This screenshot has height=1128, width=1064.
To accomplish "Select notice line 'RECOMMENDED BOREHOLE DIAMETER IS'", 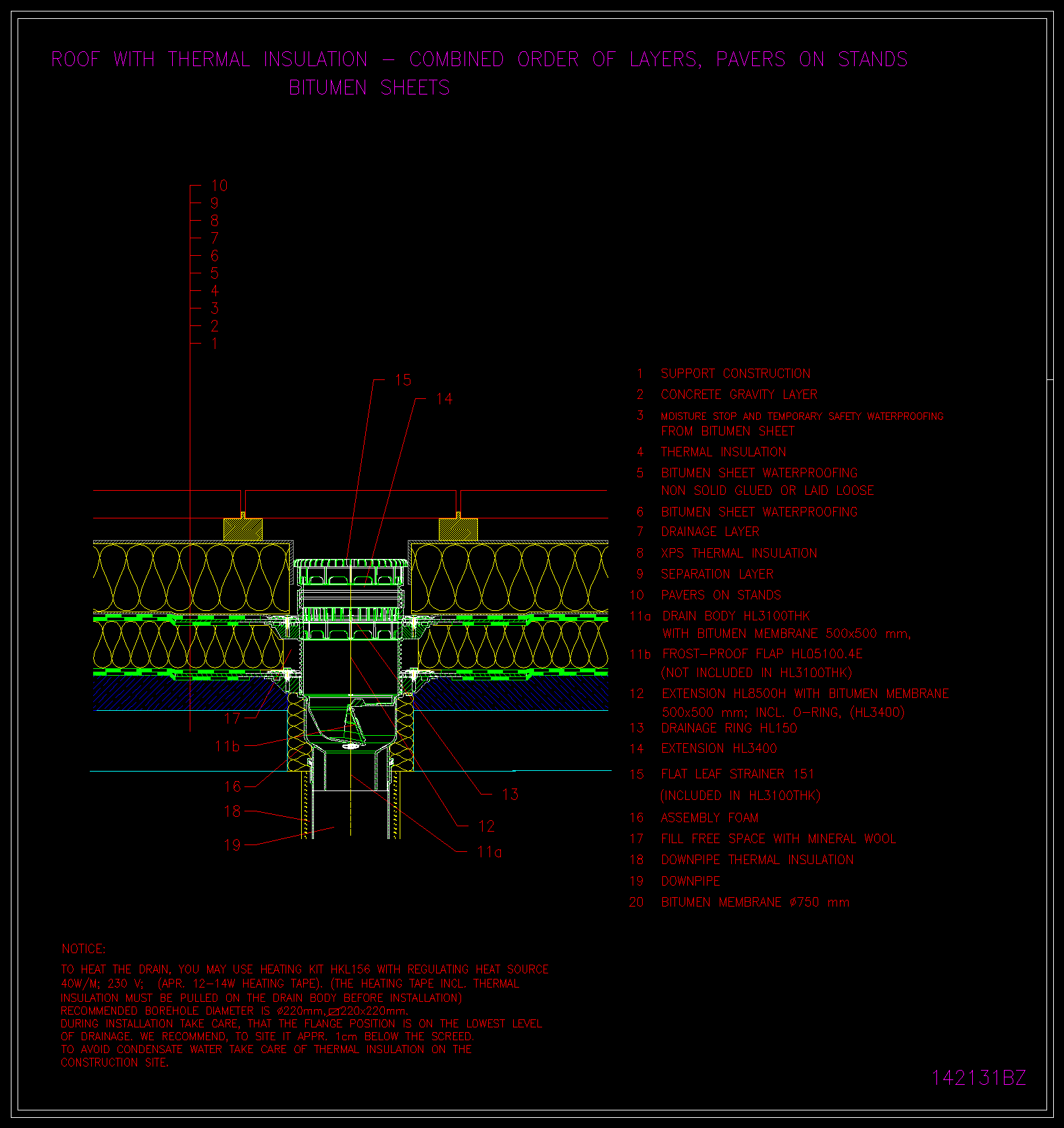I will pos(235,1011).
